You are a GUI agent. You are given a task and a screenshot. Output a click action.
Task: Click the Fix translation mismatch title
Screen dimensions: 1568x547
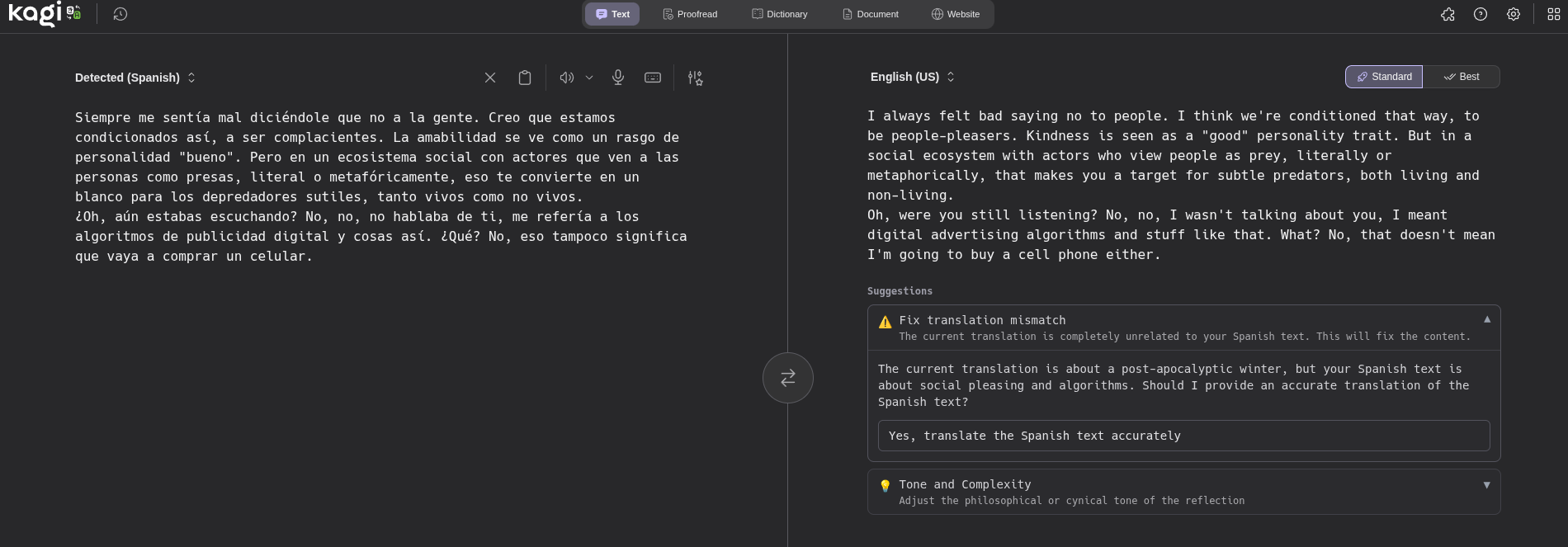click(982, 320)
